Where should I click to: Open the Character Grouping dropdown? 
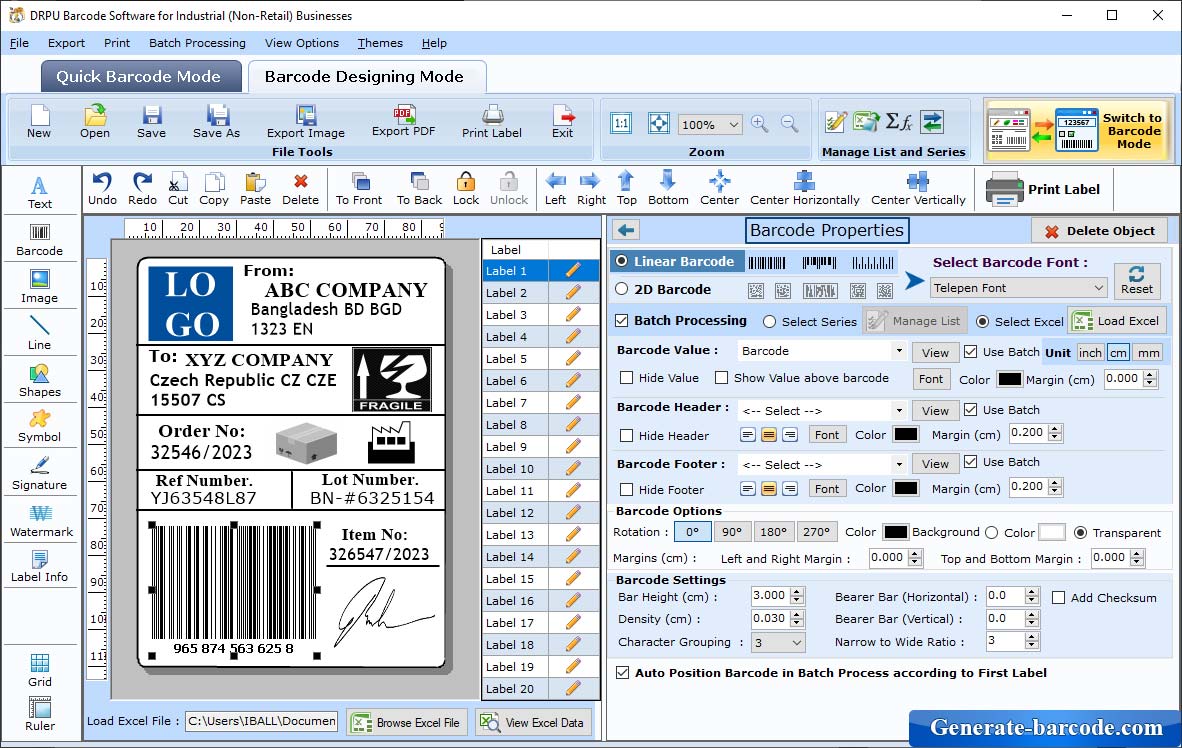796,642
